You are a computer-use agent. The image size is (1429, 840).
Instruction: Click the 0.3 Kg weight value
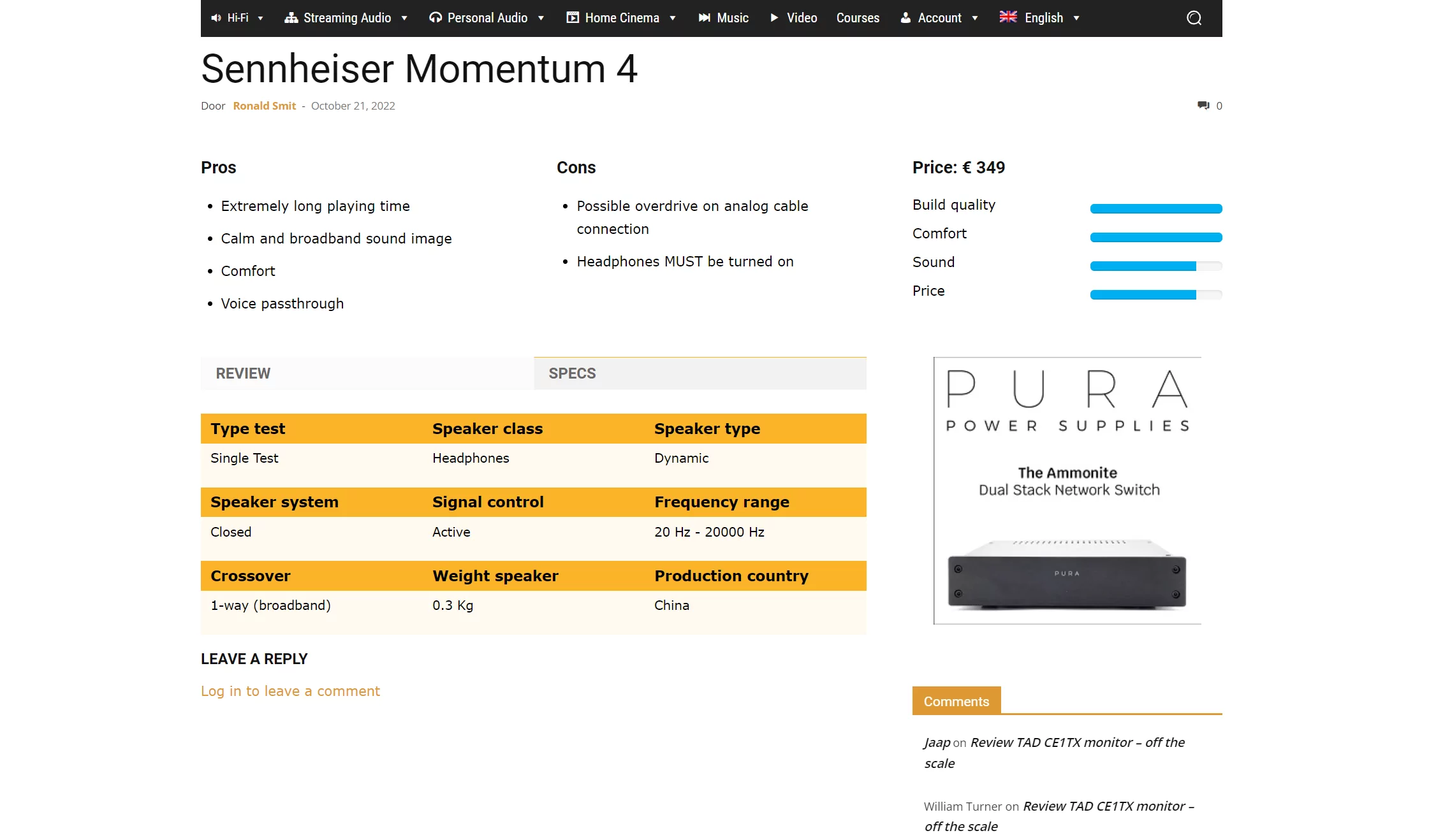pos(453,605)
